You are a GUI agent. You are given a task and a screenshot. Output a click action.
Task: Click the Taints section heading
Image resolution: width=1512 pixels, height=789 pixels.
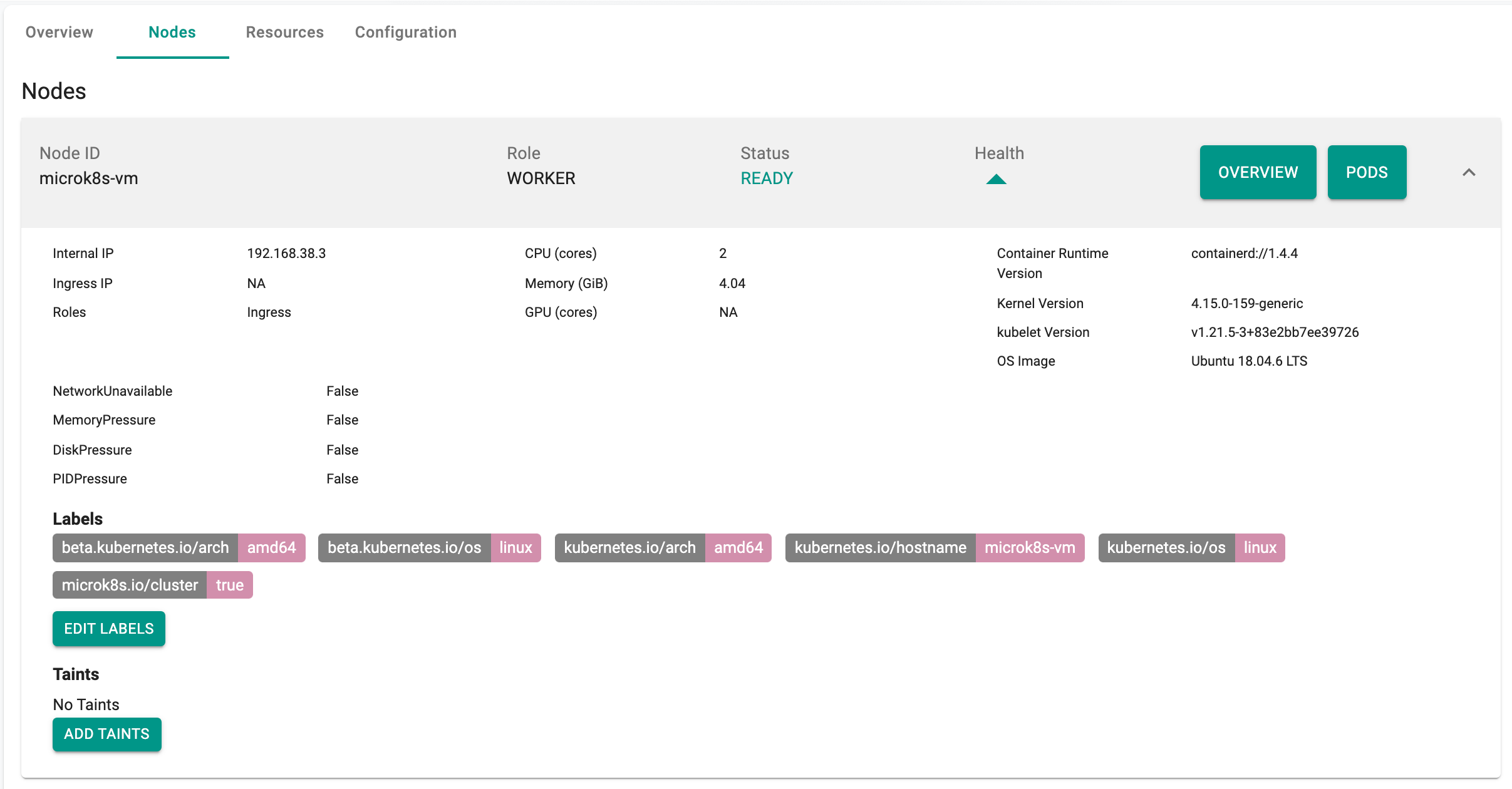(x=76, y=674)
